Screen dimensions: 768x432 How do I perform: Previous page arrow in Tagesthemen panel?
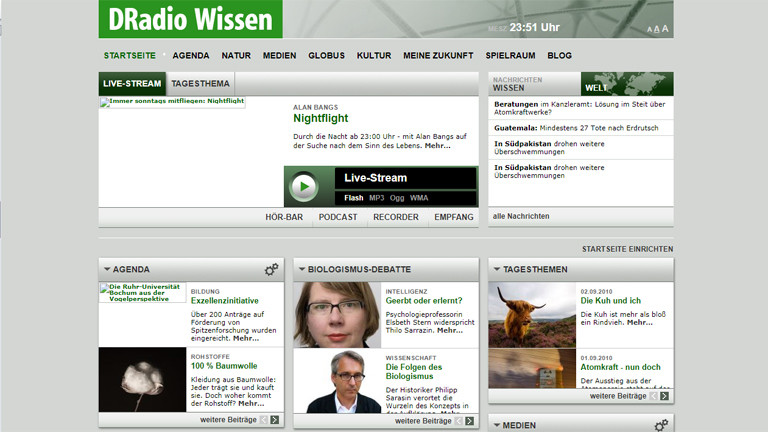click(653, 396)
